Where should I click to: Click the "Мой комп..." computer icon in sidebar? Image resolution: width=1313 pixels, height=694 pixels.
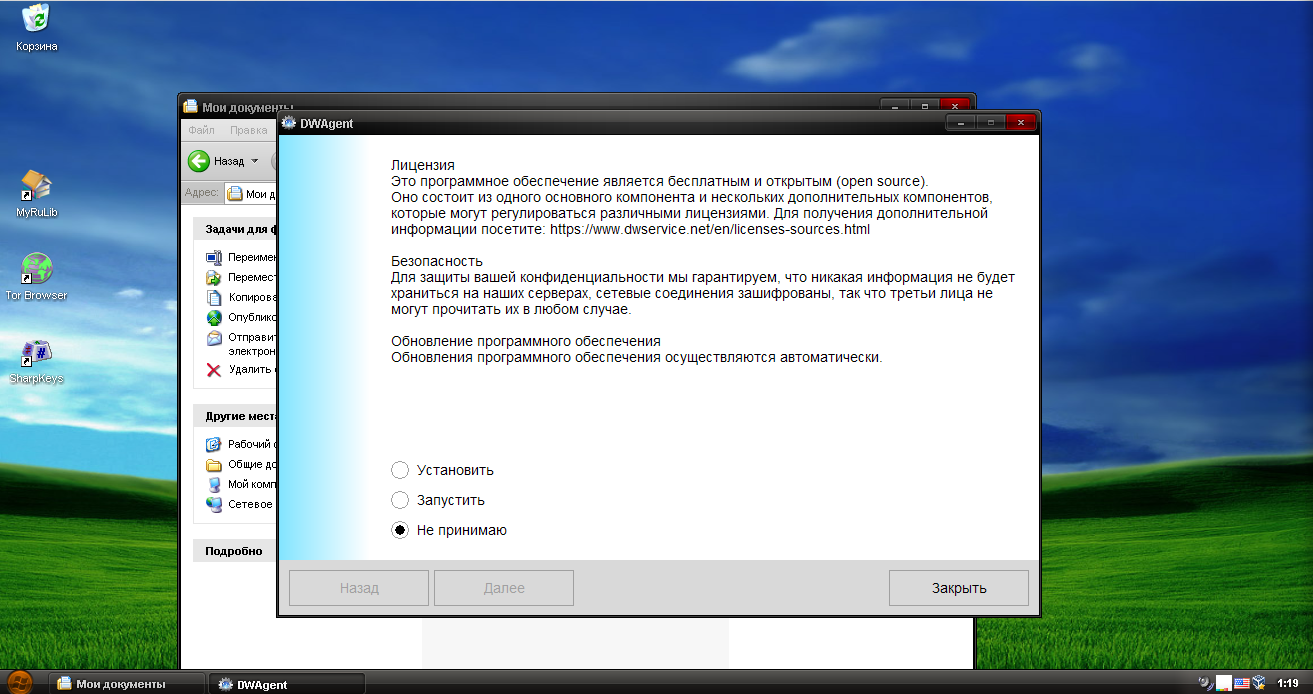(213, 484)
